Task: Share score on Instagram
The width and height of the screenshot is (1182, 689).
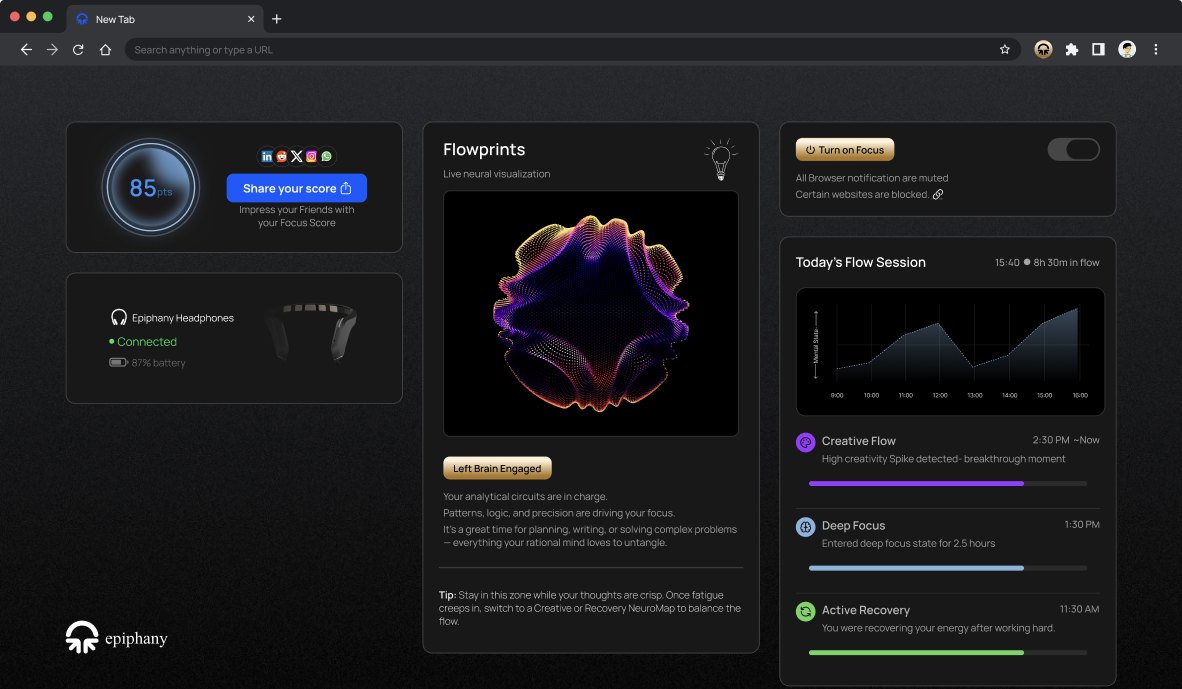Action: pos(311,156)
